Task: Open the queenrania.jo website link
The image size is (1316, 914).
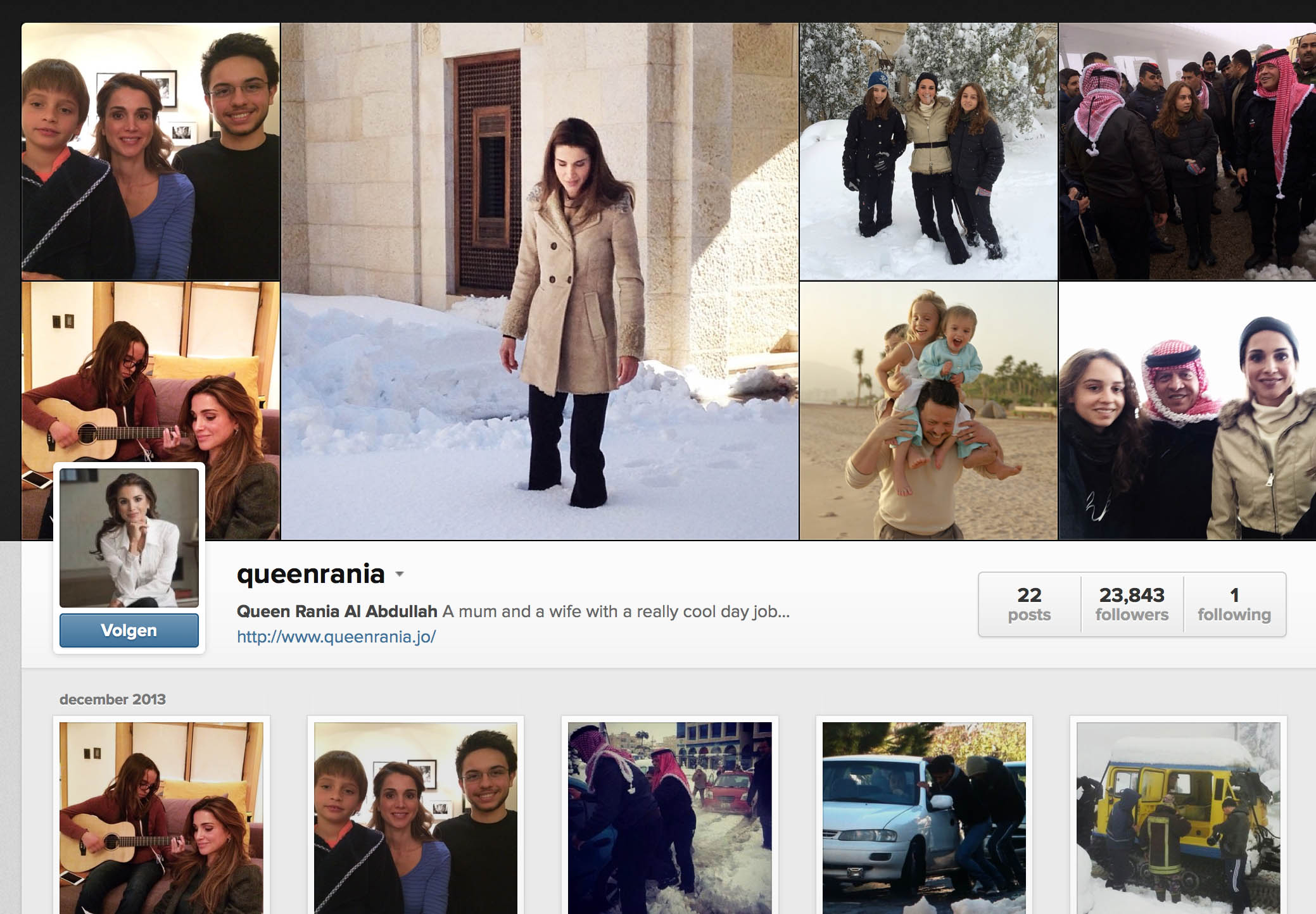Action: coord(336,637)
